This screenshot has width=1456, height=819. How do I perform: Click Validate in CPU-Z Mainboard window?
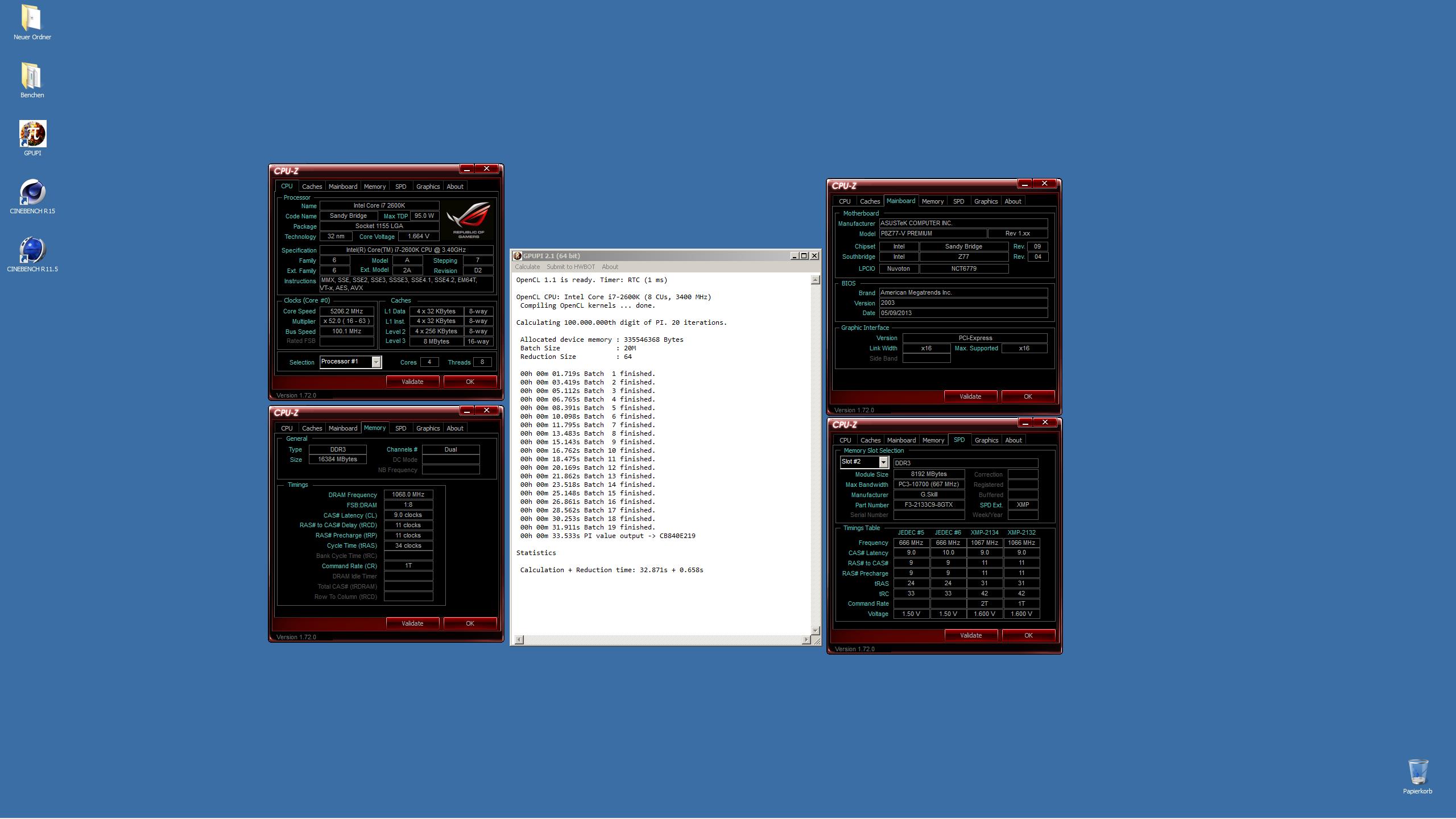pyautogui.click(x=970, y=396)
